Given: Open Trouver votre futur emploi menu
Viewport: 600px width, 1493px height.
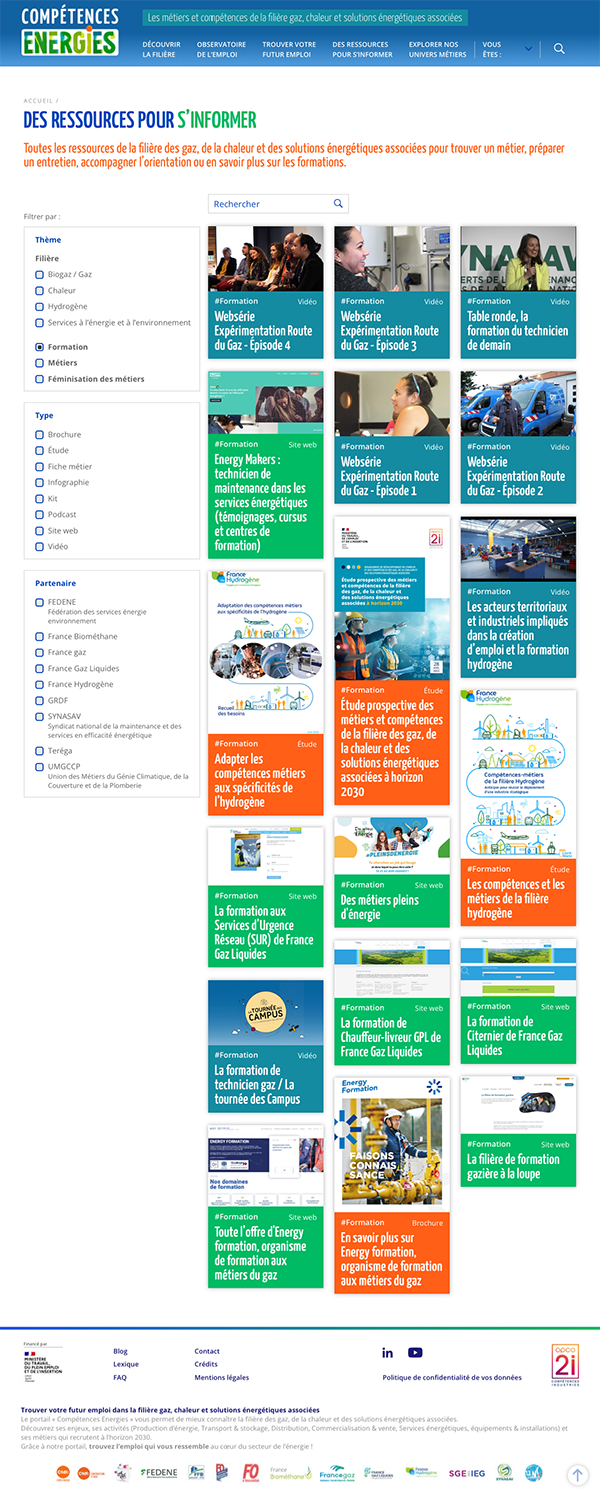Looking at the screenshot, I should [x=289, y=50].
